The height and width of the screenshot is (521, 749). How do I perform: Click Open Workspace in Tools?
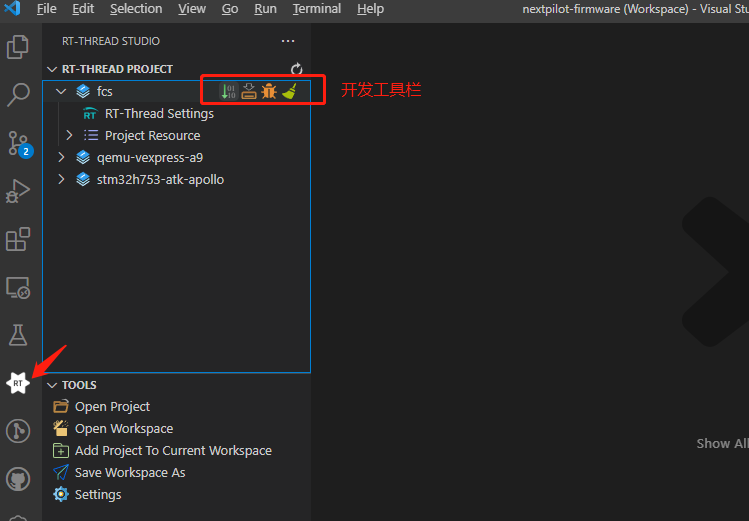click(x=124, y=429)
